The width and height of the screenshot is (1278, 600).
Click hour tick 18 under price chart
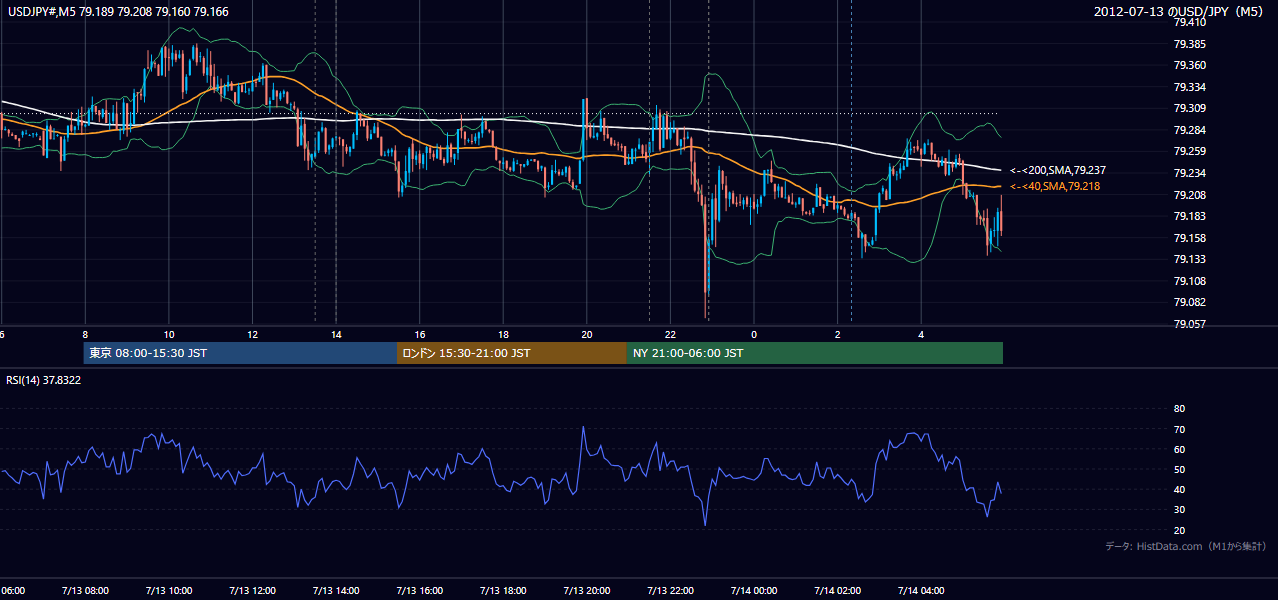(x=503, y=334)
